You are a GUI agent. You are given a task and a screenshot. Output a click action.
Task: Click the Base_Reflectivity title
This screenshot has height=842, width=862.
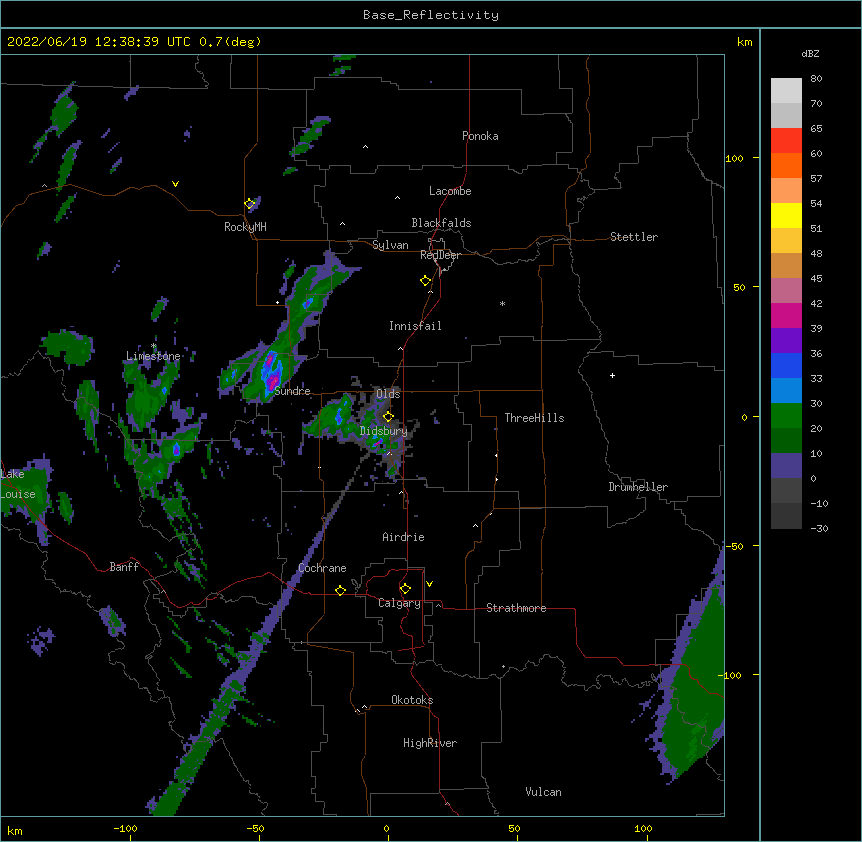pyautogui.click(x=431, y=15)
